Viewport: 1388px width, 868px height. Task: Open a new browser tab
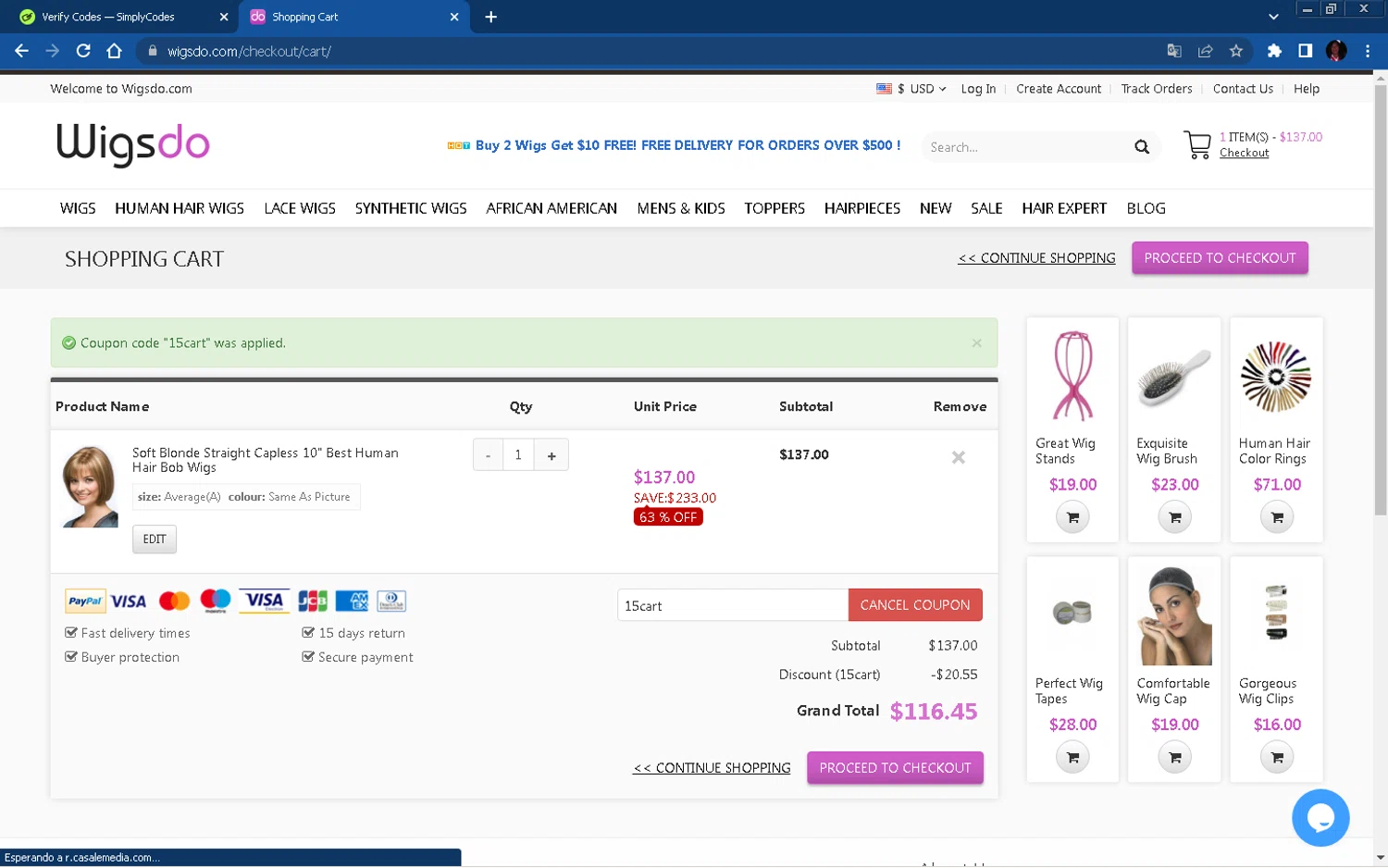(491, 17)
